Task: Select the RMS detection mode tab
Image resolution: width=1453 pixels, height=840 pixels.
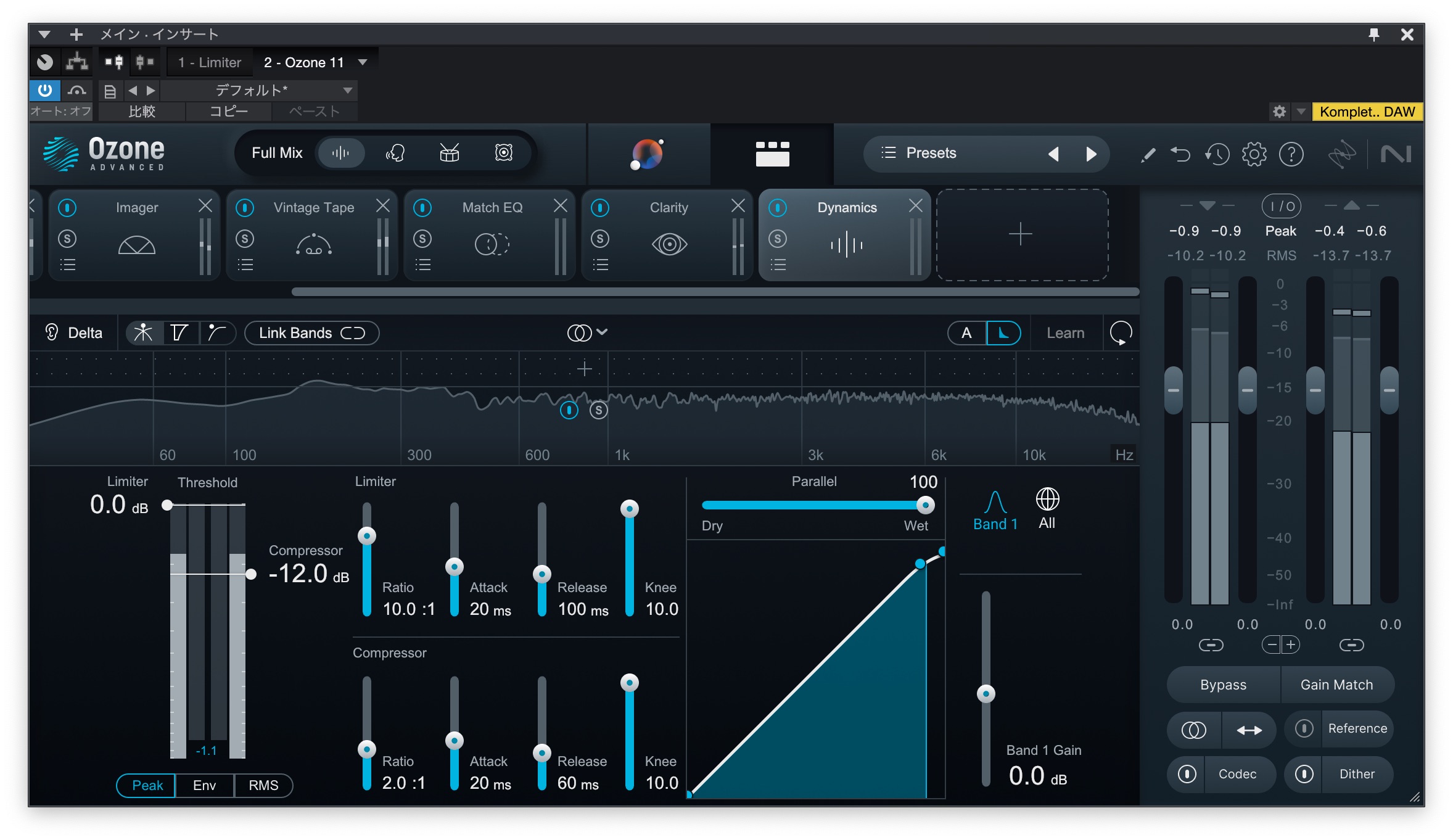Action: pyautogui.click(x=263, y=785)
